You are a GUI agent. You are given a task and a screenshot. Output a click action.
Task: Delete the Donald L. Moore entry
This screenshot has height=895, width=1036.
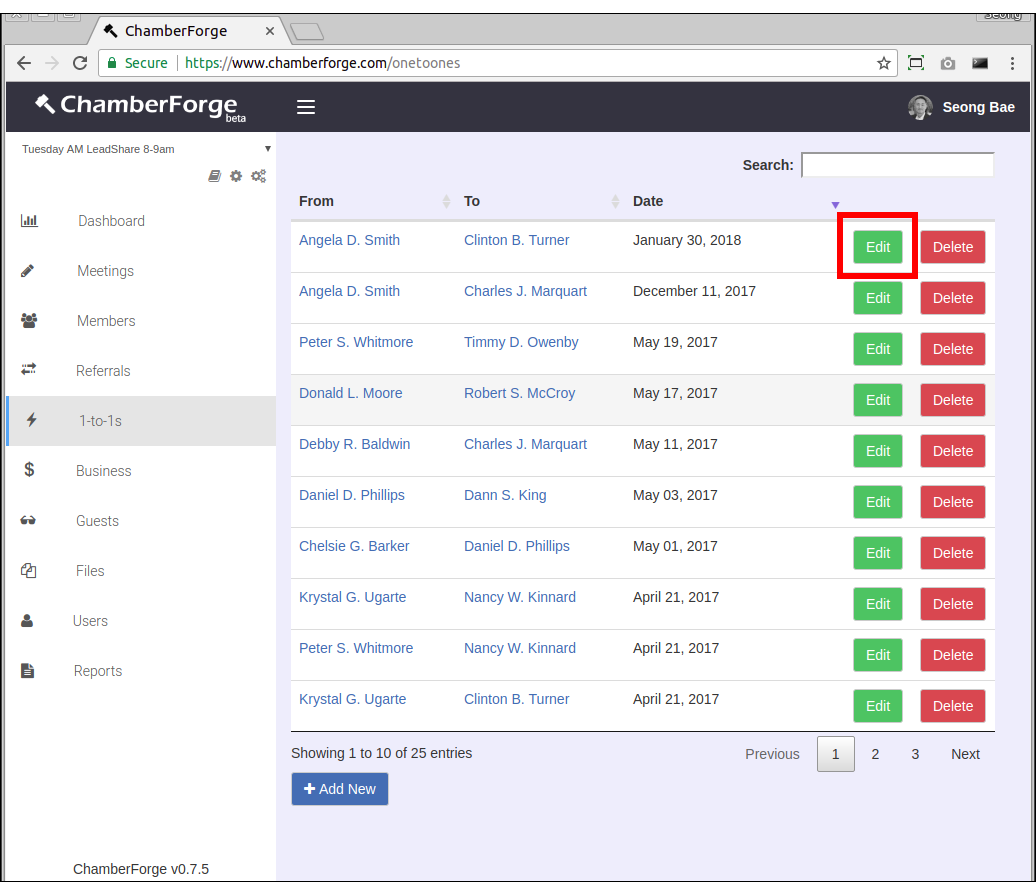click(x=952, y=400)
